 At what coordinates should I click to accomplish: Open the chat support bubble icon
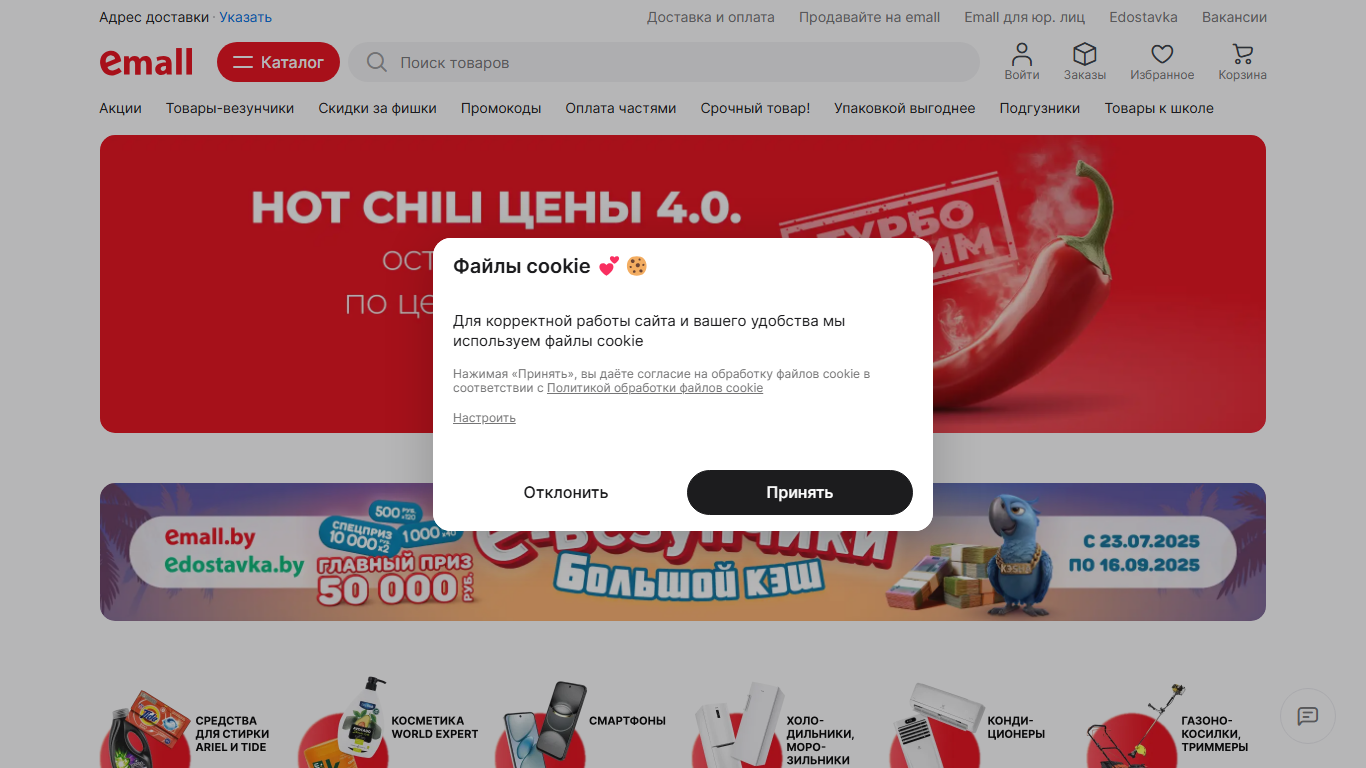click(x=1308, y=716)
